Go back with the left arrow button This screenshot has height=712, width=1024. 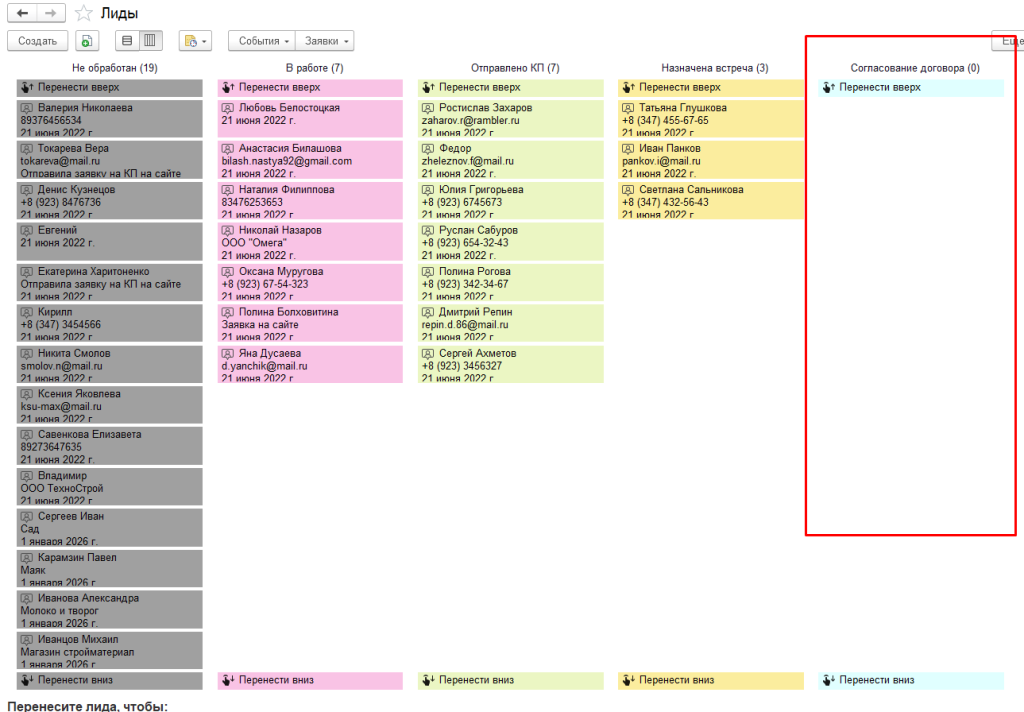tap(22, 13)
